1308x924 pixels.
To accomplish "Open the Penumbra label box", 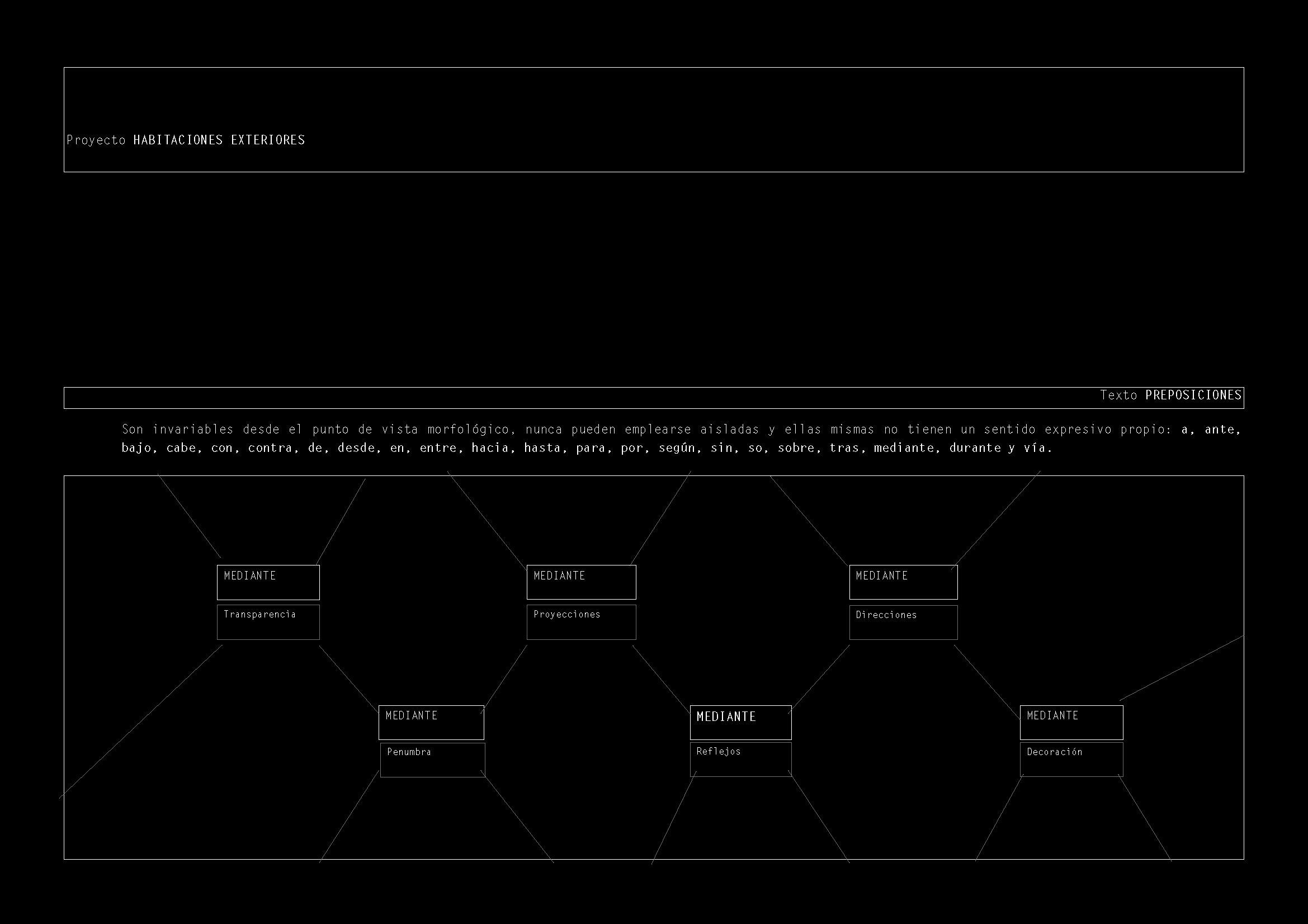I will click(432, 760).
